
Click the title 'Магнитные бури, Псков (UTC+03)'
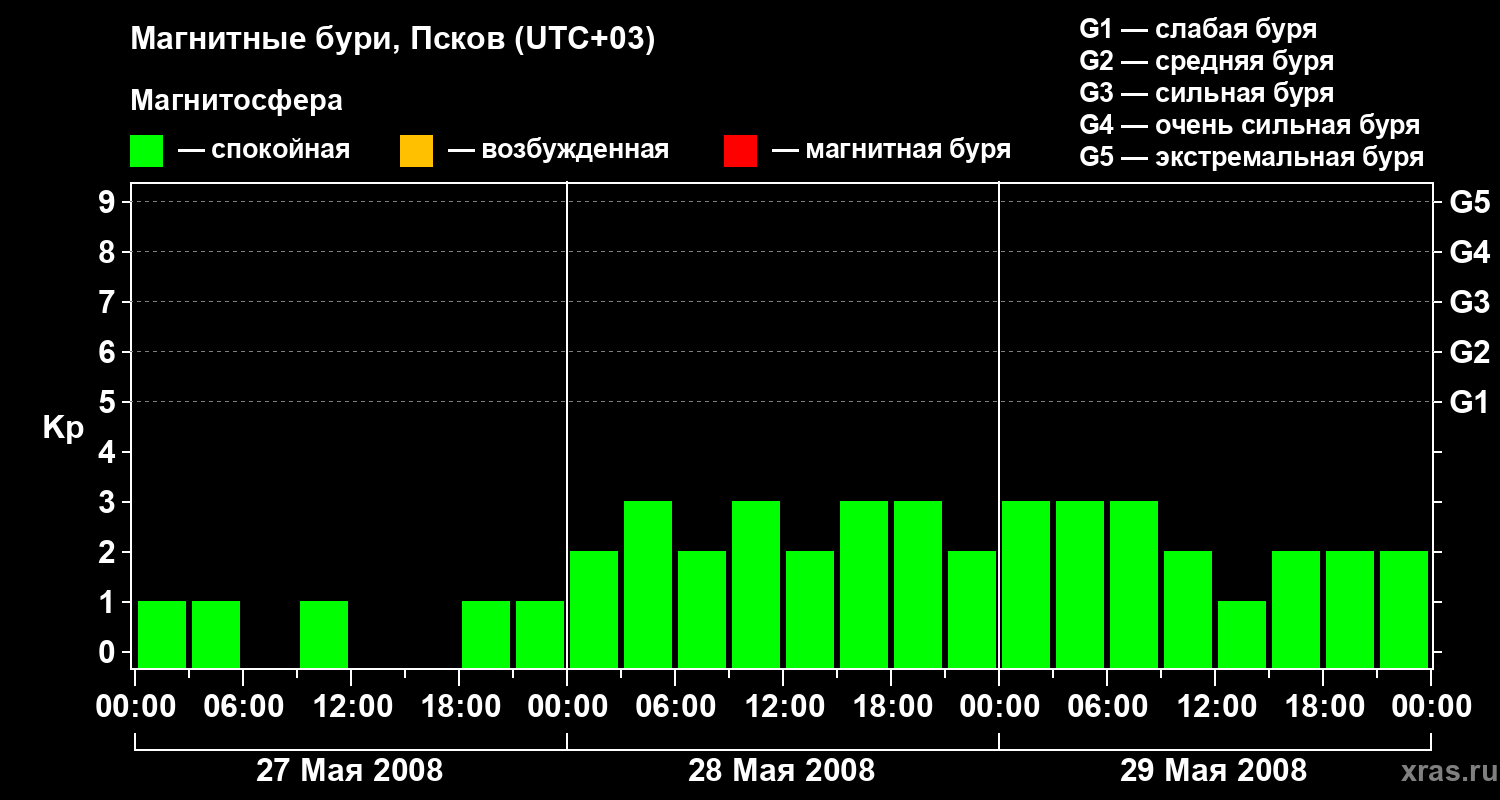point(393,40)
